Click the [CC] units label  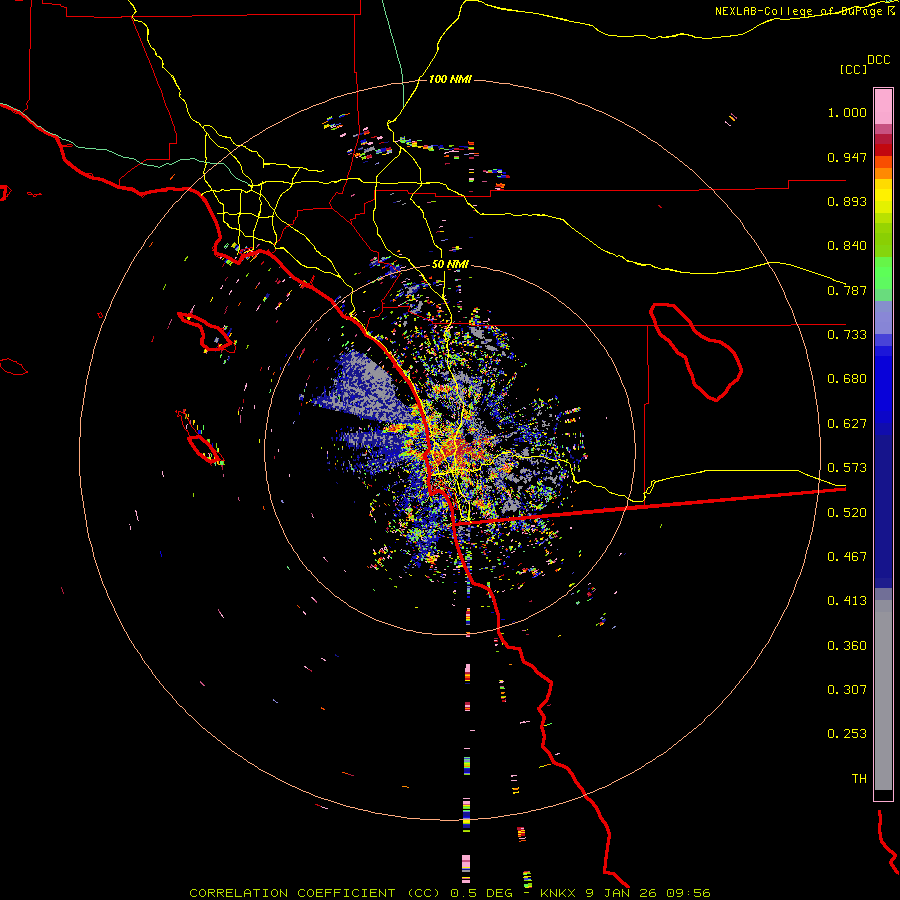tap(853, 69)
